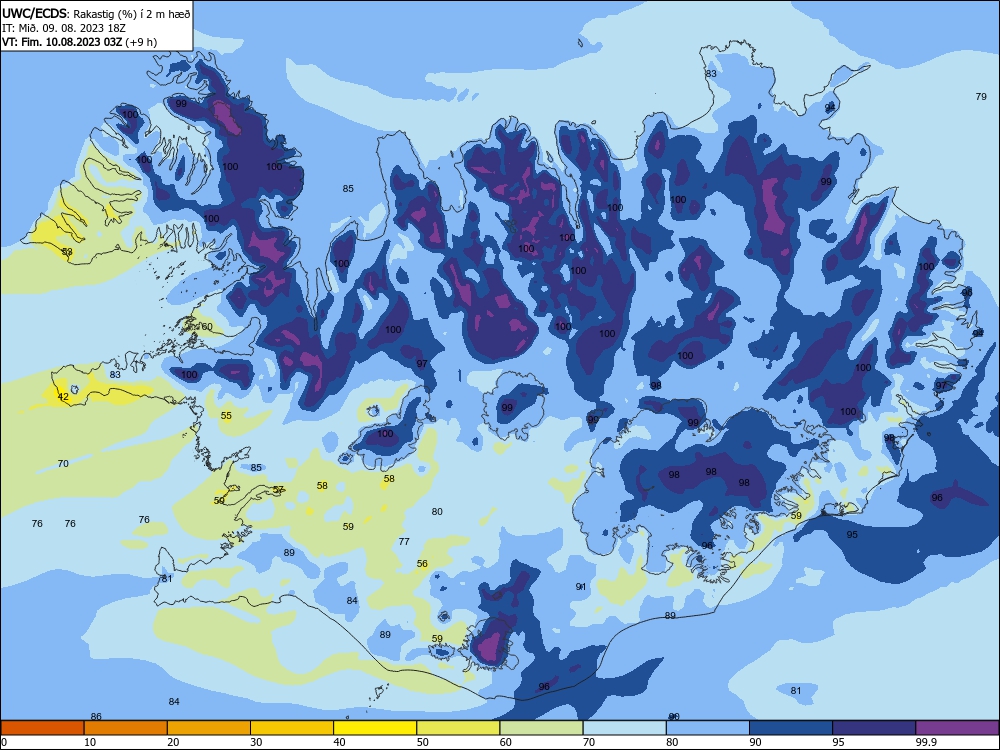Viewport: 1000px width, 750px height.
Task: Click the 'UWC/ECDS: Rakastig (%)' title line
Action: coord(96,13)
